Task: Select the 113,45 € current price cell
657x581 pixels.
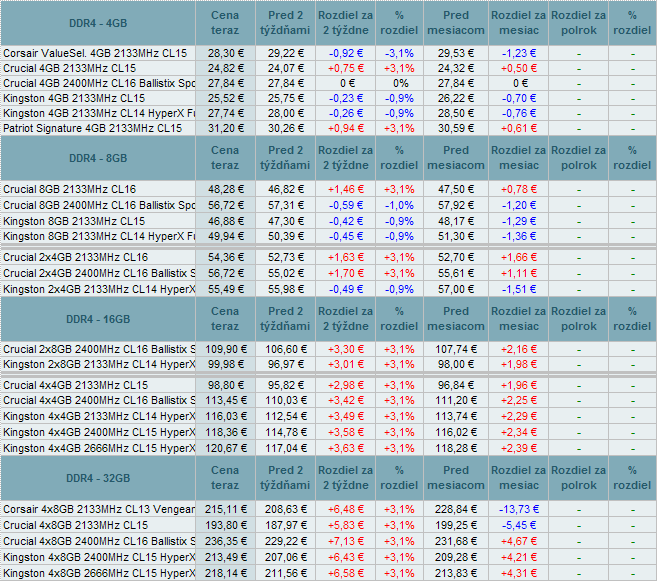Action: [225, 400]
